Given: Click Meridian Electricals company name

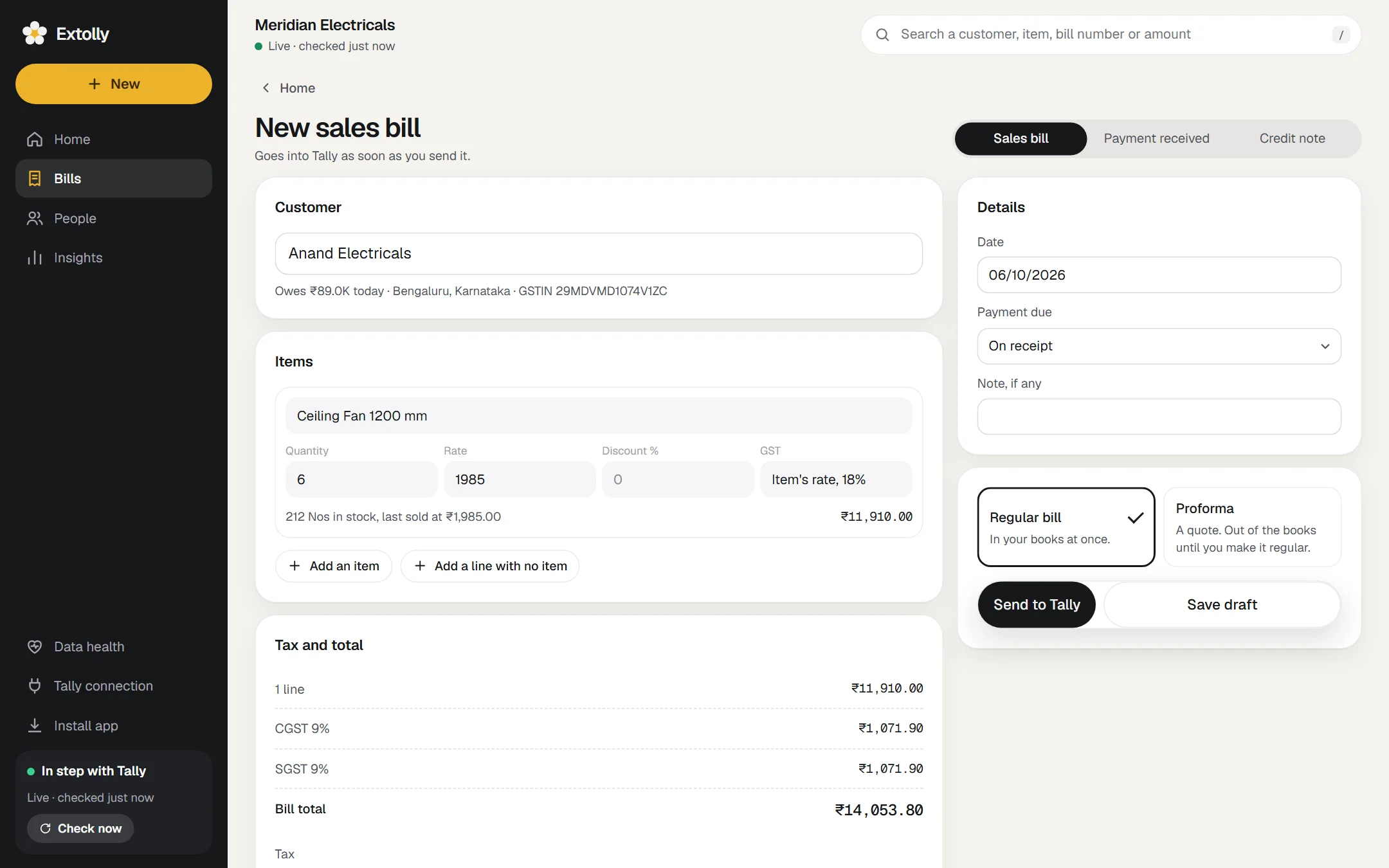Looking at the screenshot, I should click(325, 25).
